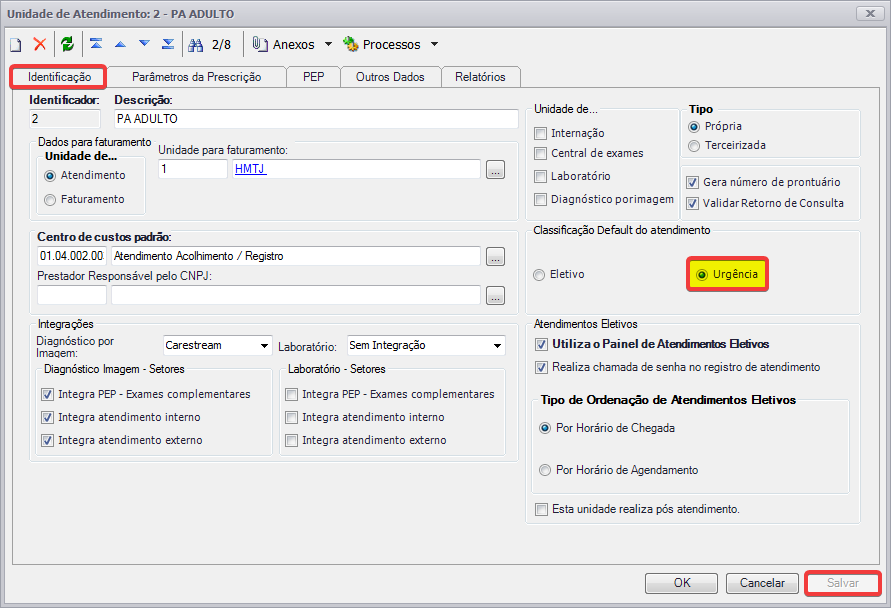Viewport: 891px width, 608px height.
Task: Open the PEP tab
Action: pos(314,77)
